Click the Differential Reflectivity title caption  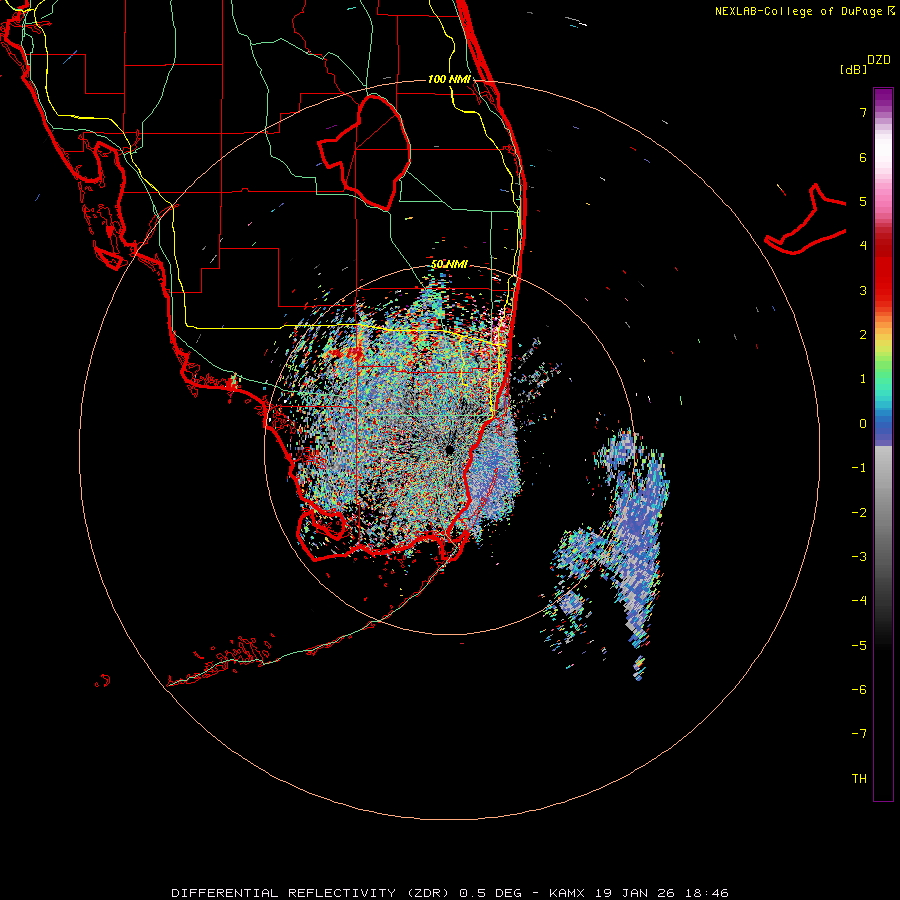pyautogui.click(x=450, y=893)
